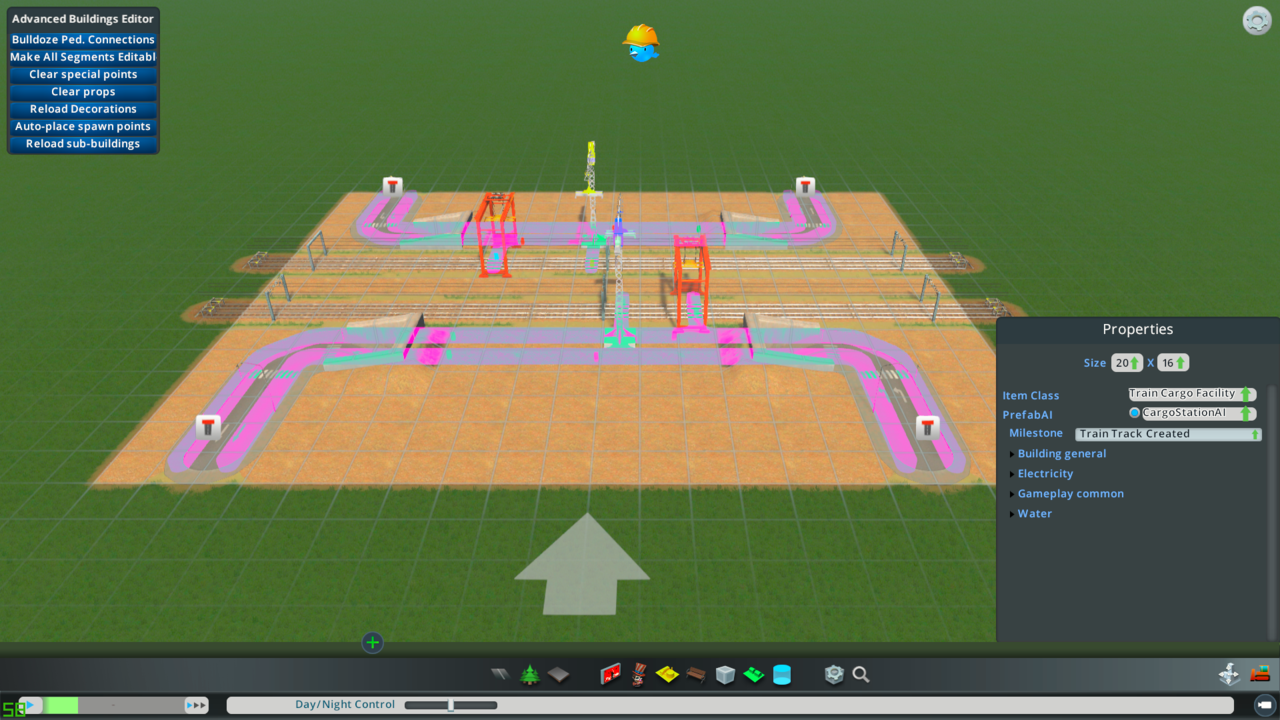This screenshot has height=720, width=1280.
Task: Click the green FPS counter
Action: click(14, 708)
